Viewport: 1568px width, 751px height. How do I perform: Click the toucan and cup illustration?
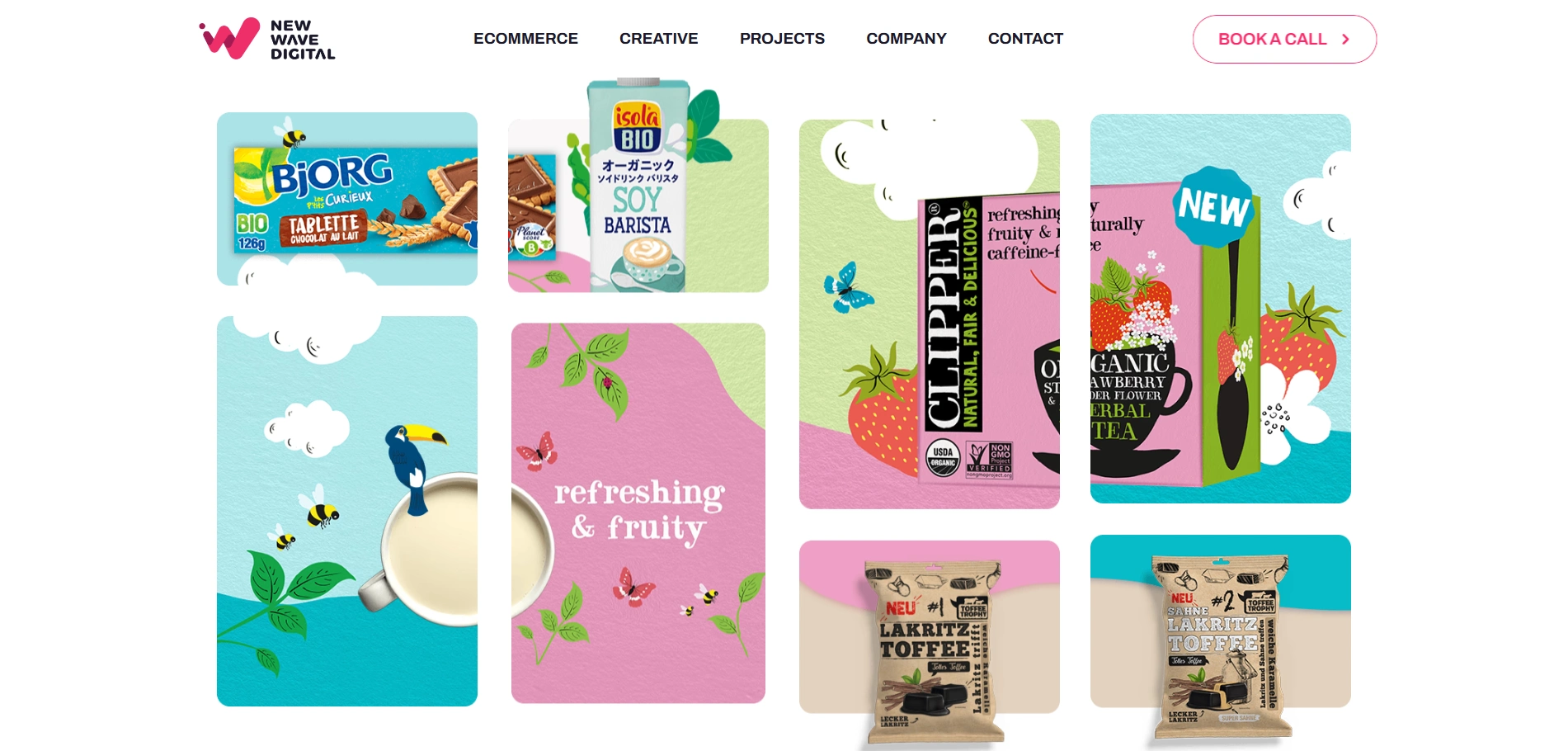(347, 511)
